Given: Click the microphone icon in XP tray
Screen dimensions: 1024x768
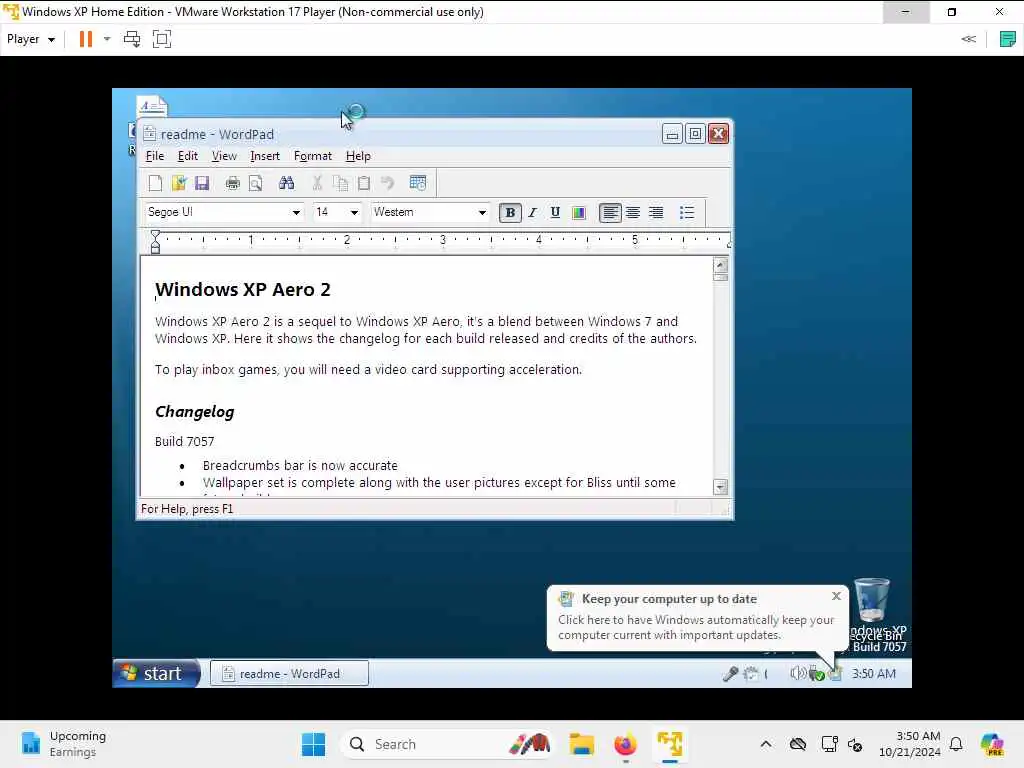Looking at the screenshot, I should click(730, 674).
